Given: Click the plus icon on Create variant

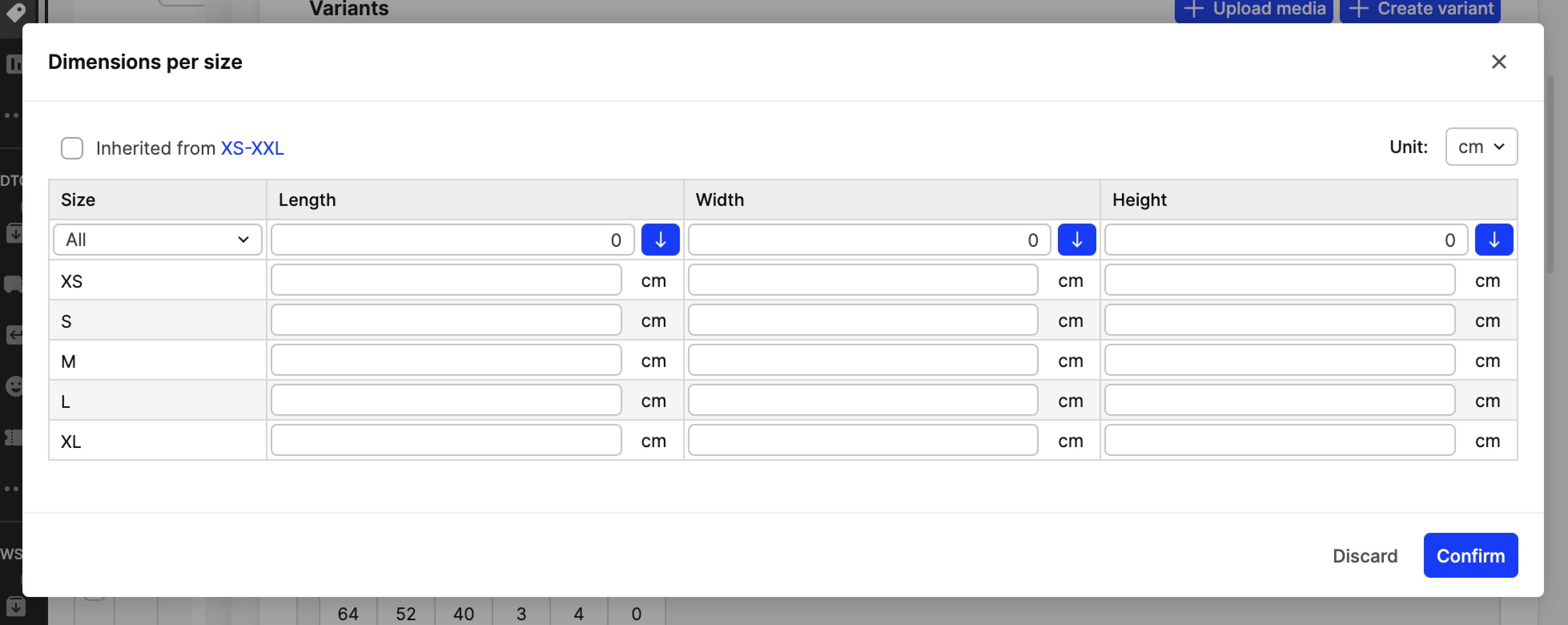Looking at the screenshot, I should tap(1359, 9).
